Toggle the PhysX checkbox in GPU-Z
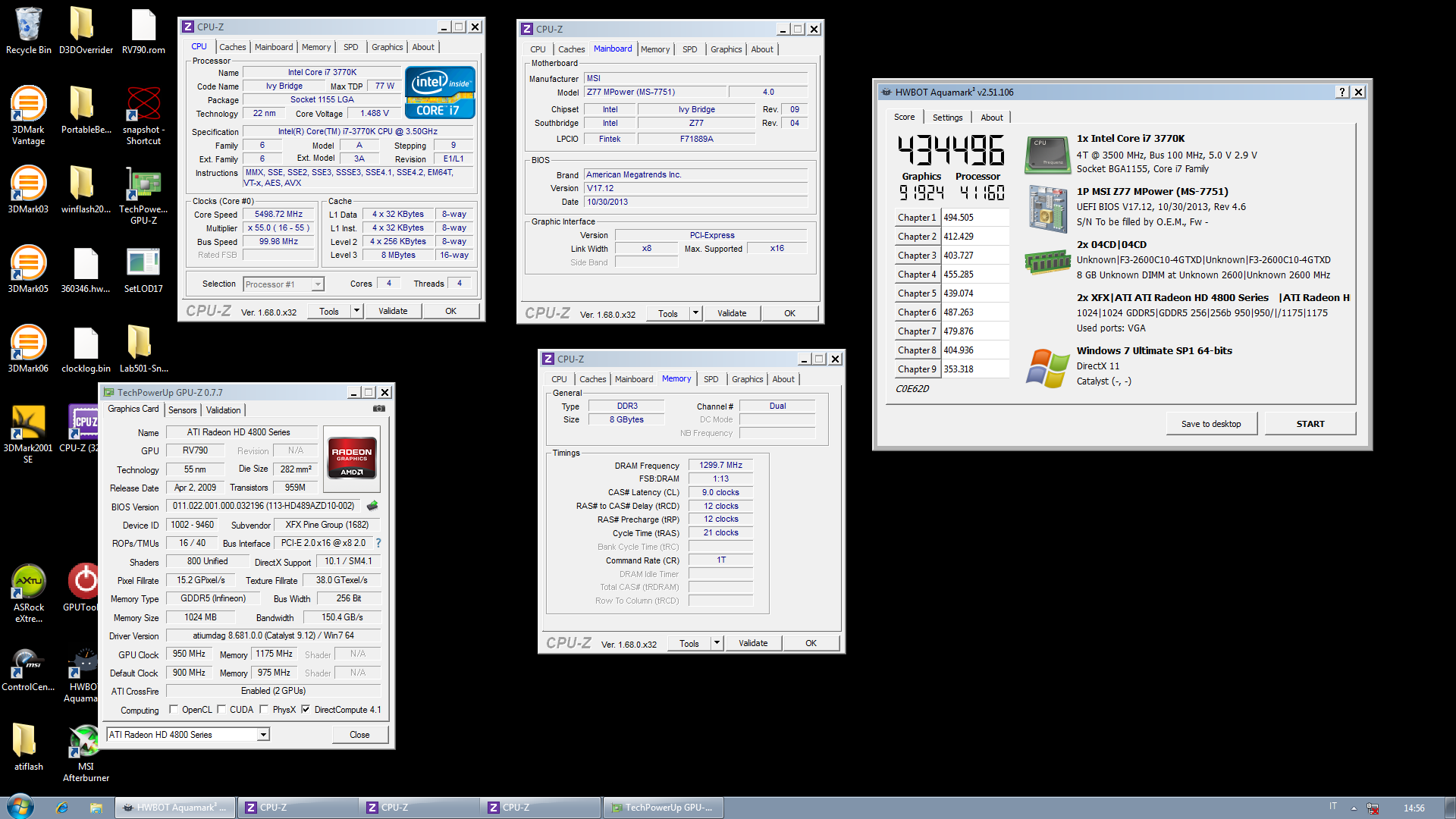This screenshot has width=1456, height=819. (x=264, y=710)
